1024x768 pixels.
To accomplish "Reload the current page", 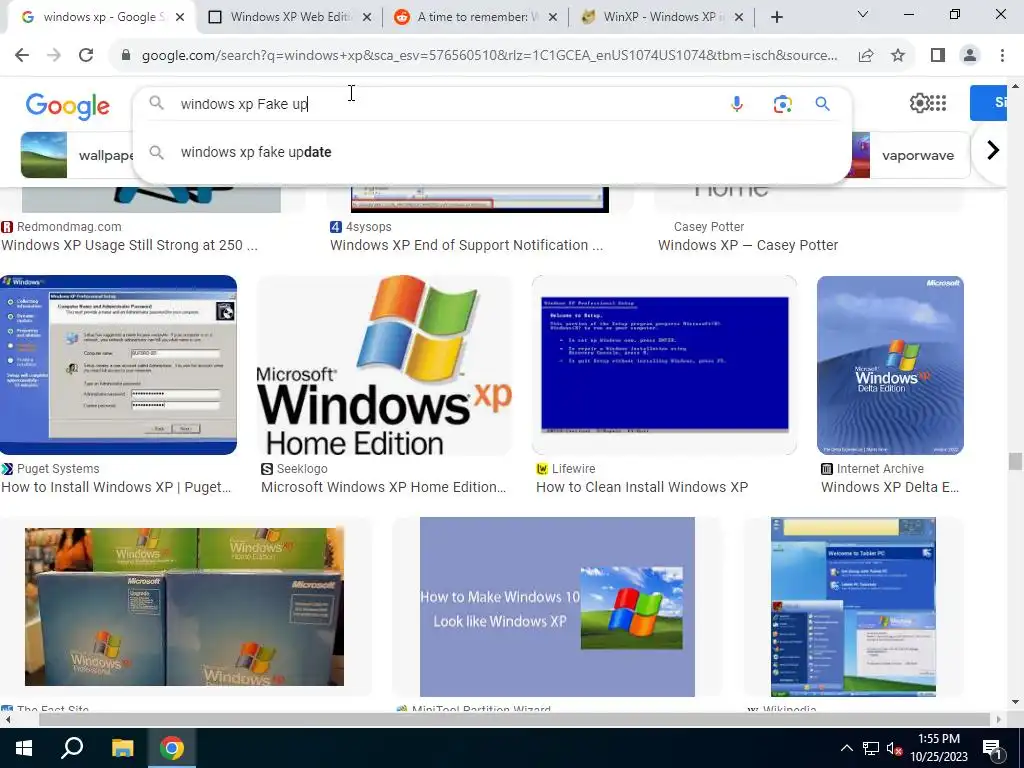I will point(86,56).
